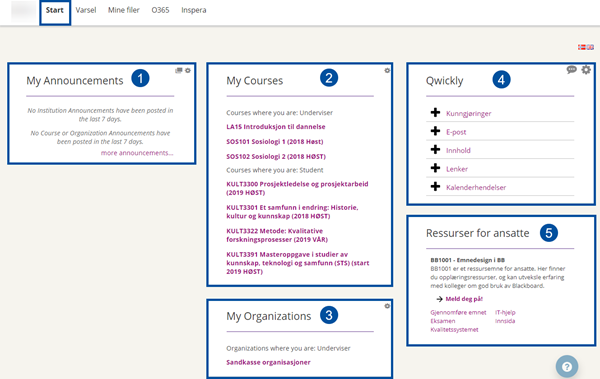The height and width of the screenshot is (379, 600).
Task: Open the Qwickly module settings gear
Action: 586,70
